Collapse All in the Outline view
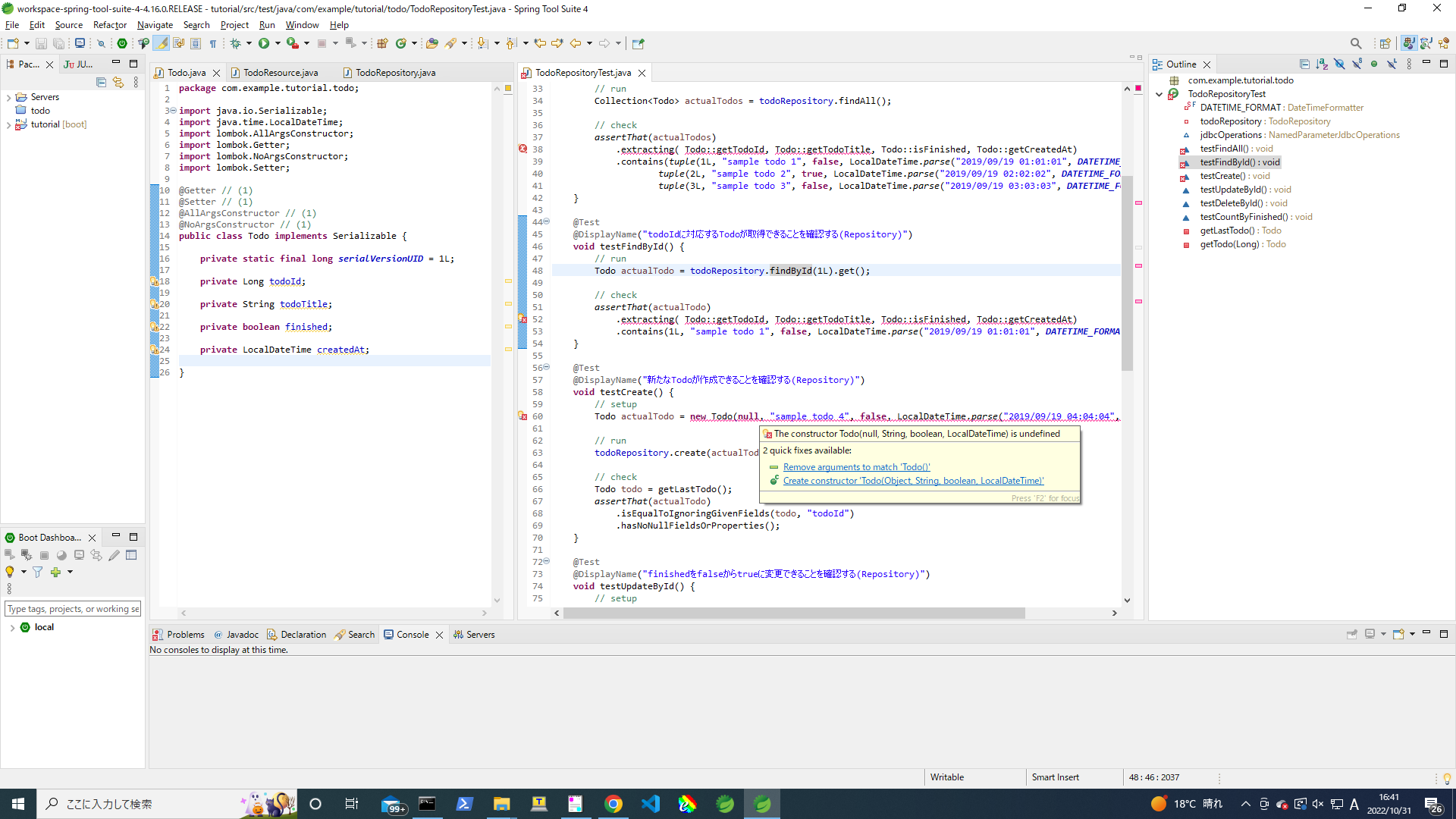 click(1304, 64)
